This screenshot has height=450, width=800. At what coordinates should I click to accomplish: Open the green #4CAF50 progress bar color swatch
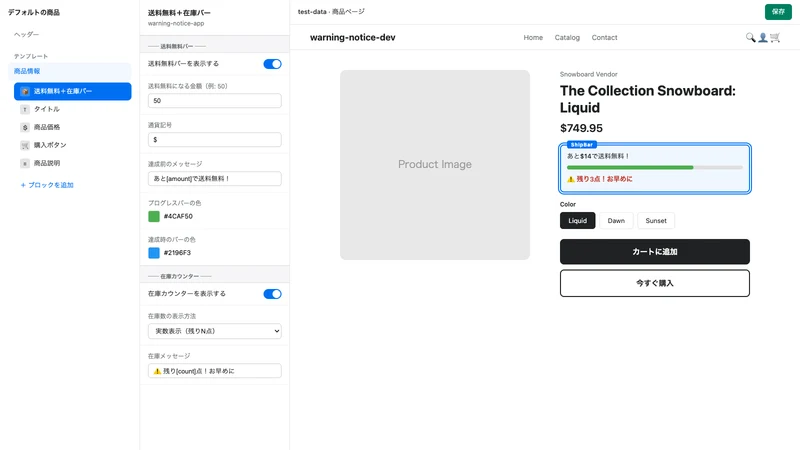coord(154,216)
